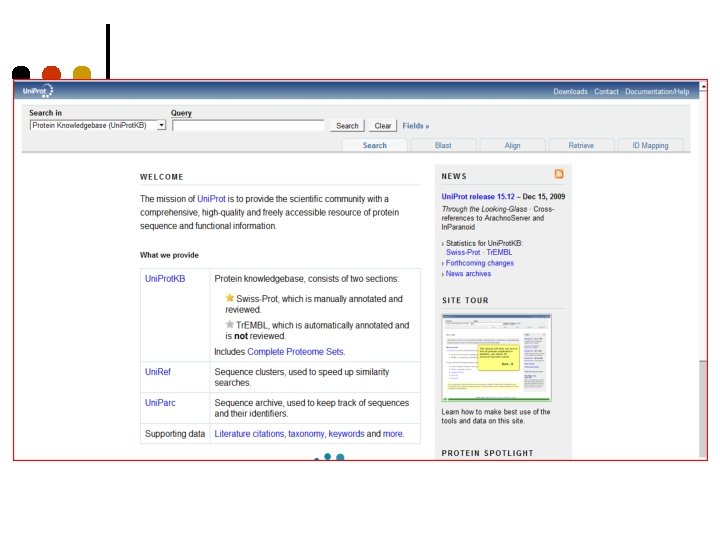Open the Literature citations link
720x540 pixels.
(249, 433)
